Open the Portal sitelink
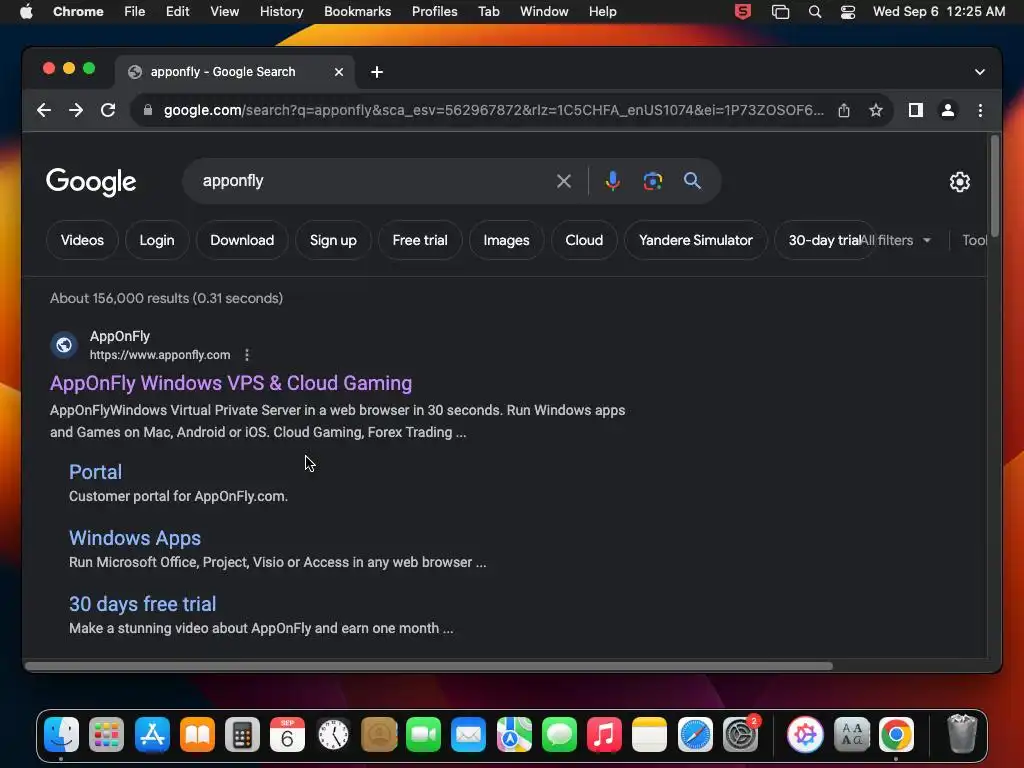This screenshot has height=768, width=1024. point(95,472)
